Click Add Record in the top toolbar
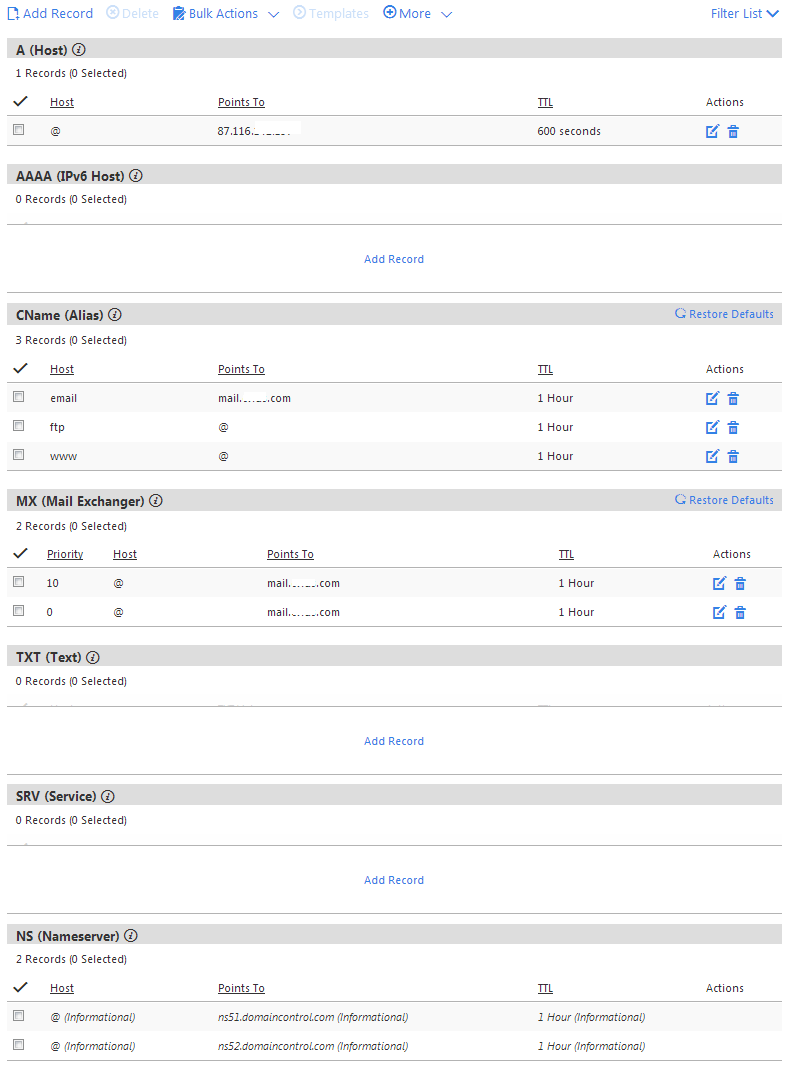Screen dimensions: 797x1080 click(x=50, y=14)
